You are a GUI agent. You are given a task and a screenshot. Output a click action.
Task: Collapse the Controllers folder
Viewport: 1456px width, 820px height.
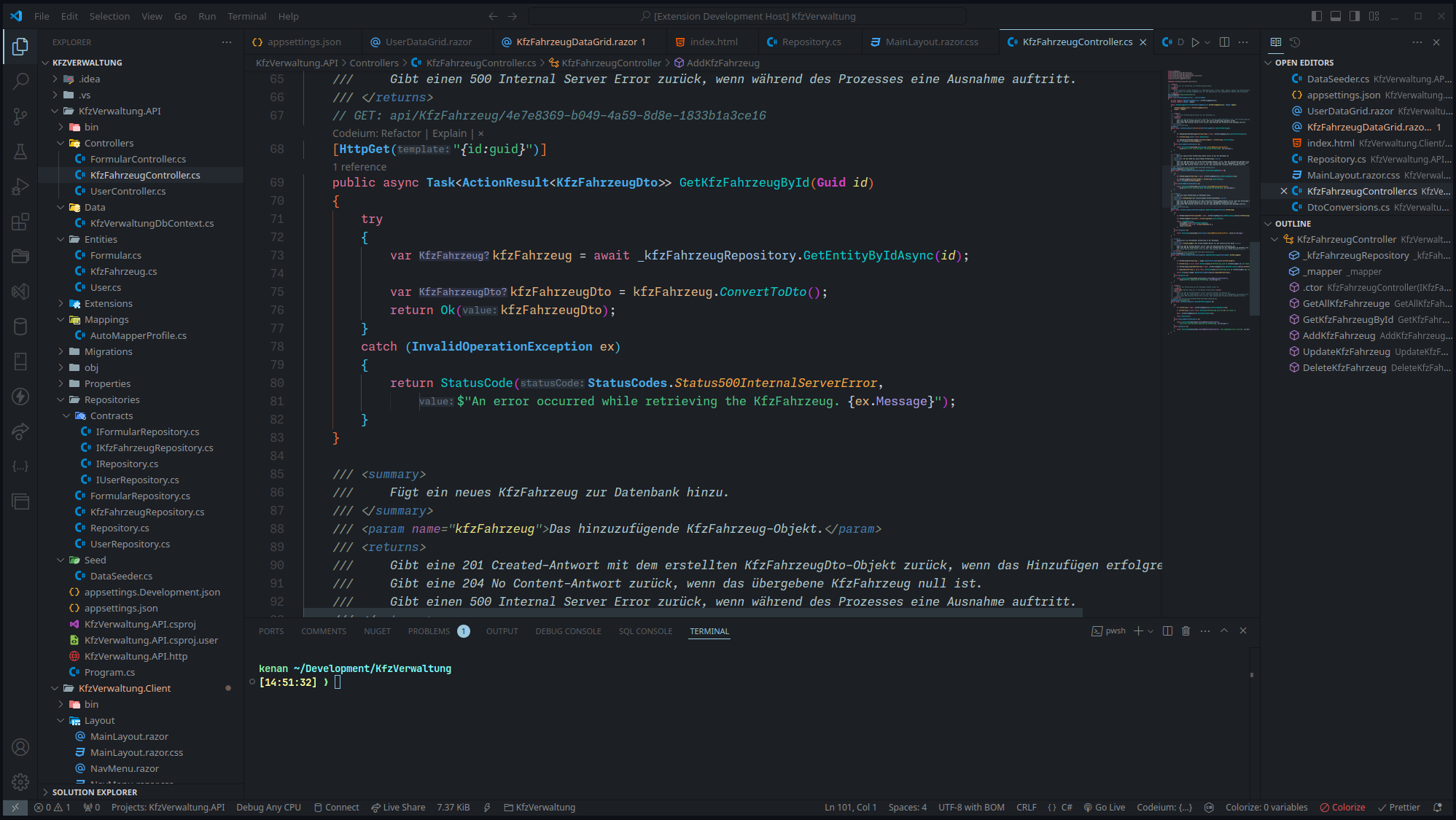(61, 143)
